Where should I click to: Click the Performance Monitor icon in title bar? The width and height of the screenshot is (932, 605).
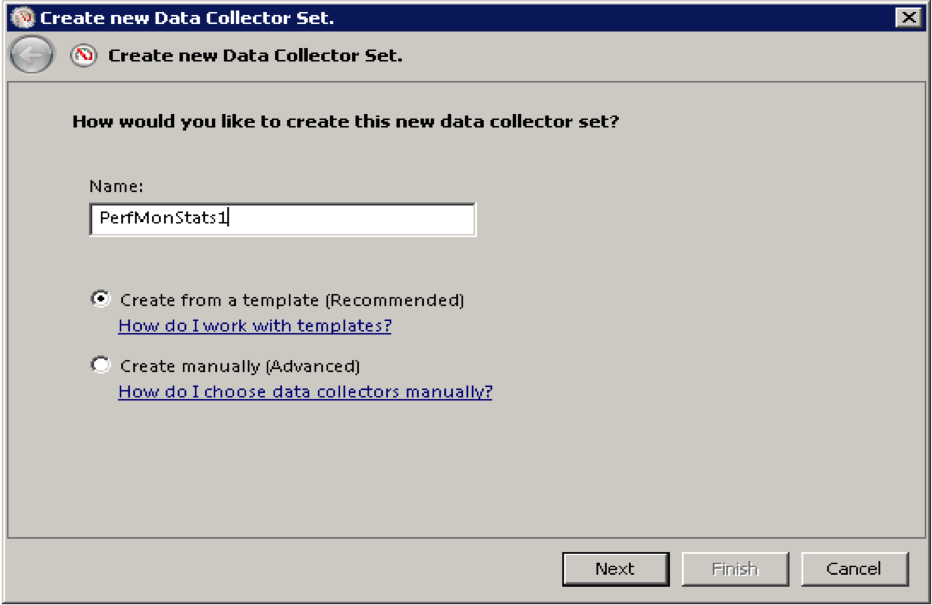pyautogui.click(x=22, y=17)
